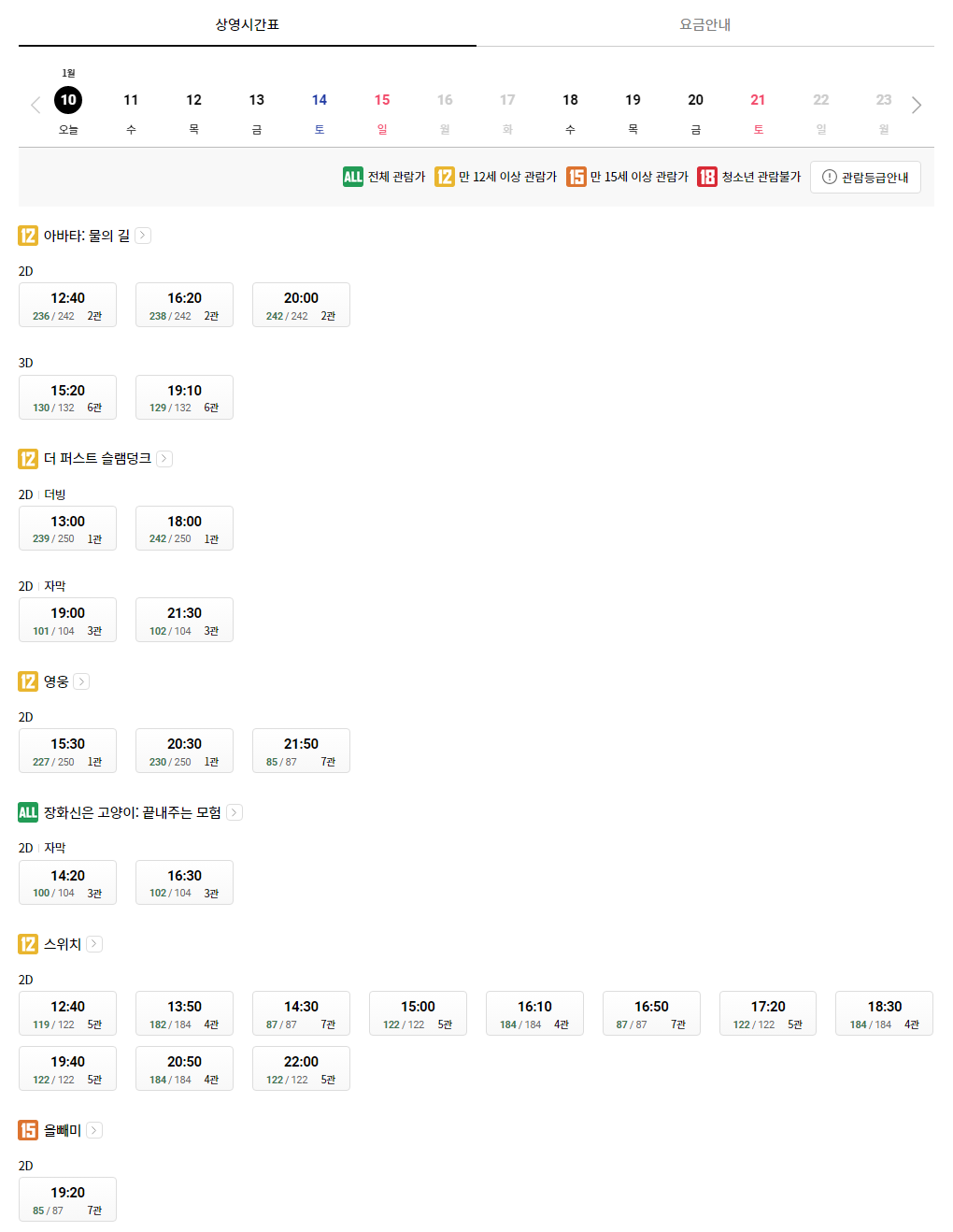Viewport: 953px width, 1232px height.
Task: Book 스위치 17:20 showing
Action: tap(768, 1013)
